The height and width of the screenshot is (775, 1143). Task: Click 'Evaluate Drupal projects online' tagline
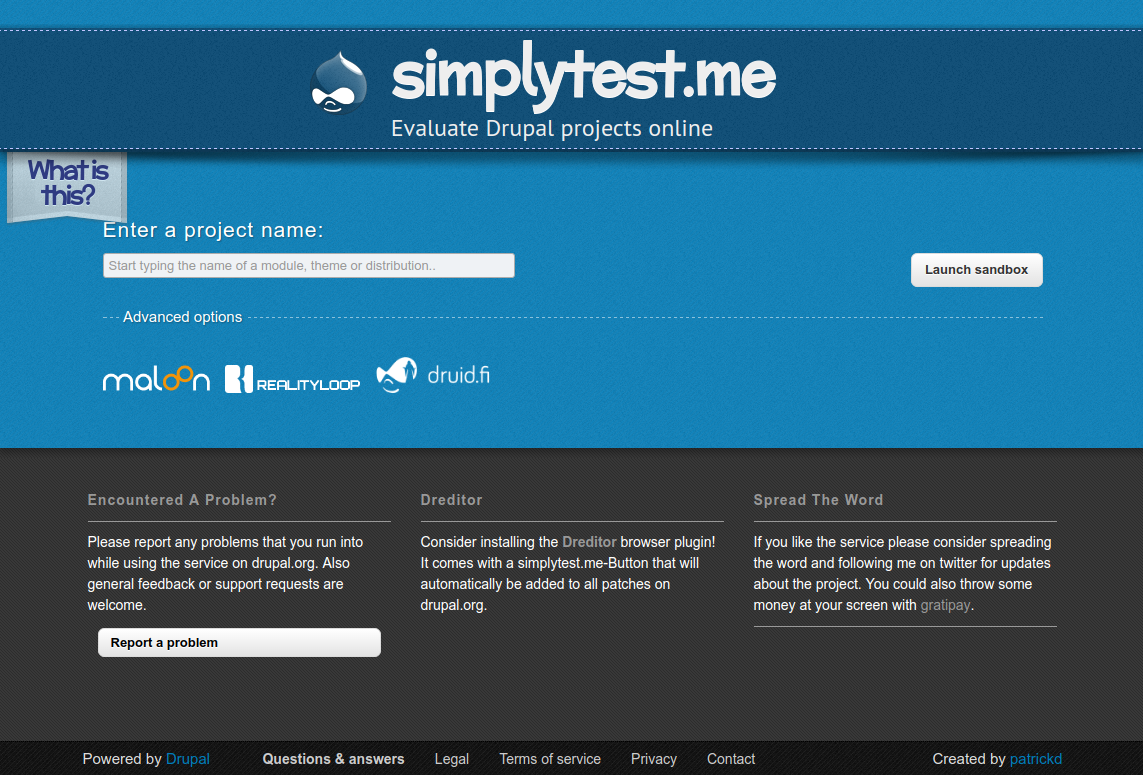click(x=552, y=128)
